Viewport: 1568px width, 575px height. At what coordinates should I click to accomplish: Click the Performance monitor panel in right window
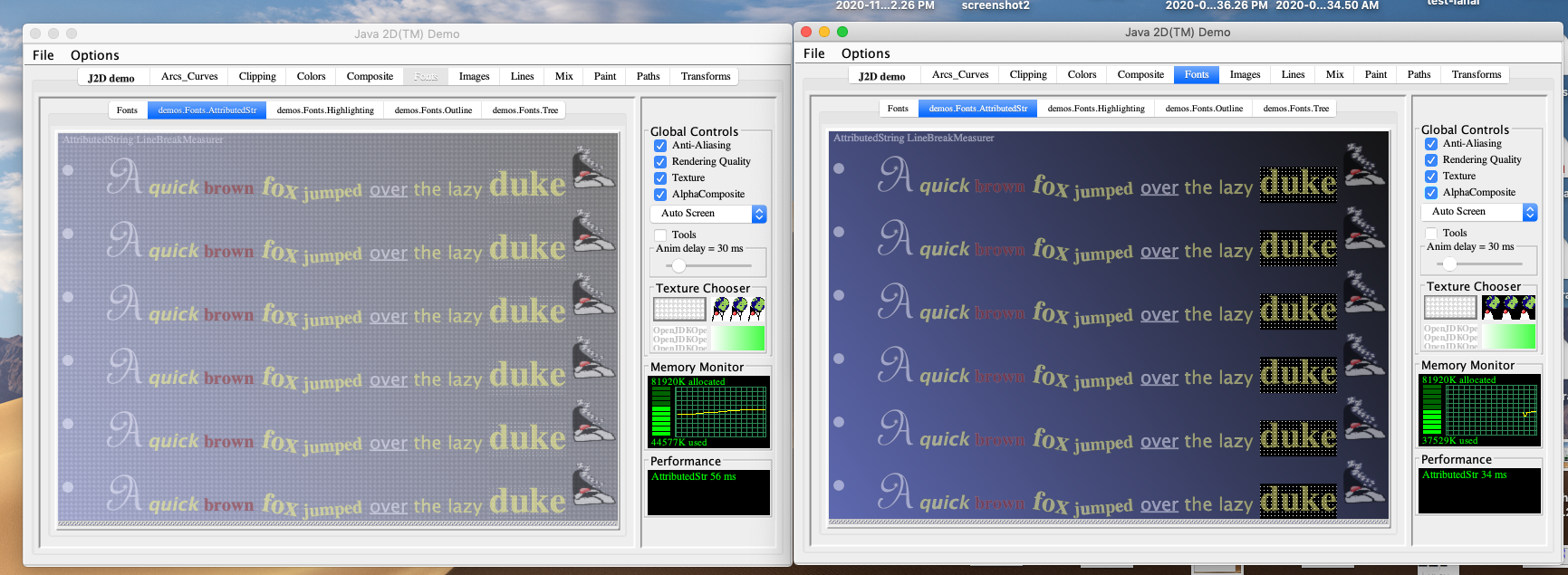point(1479,490)
